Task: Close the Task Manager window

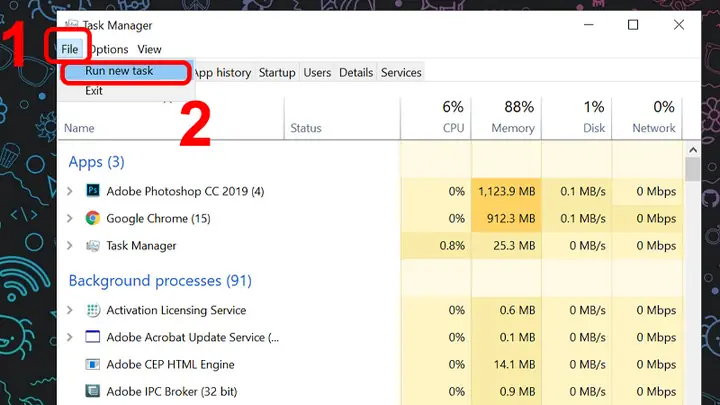Action: click(x=679, y=25)
